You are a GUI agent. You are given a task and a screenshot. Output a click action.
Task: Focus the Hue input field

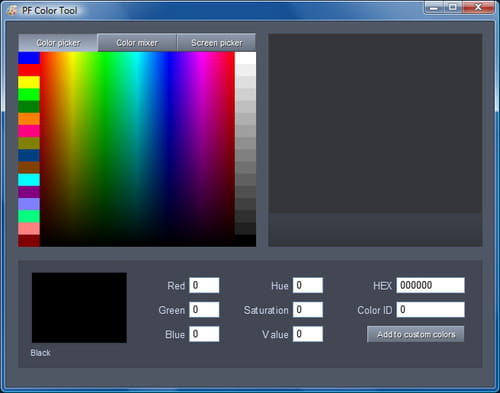pos(308,285)
